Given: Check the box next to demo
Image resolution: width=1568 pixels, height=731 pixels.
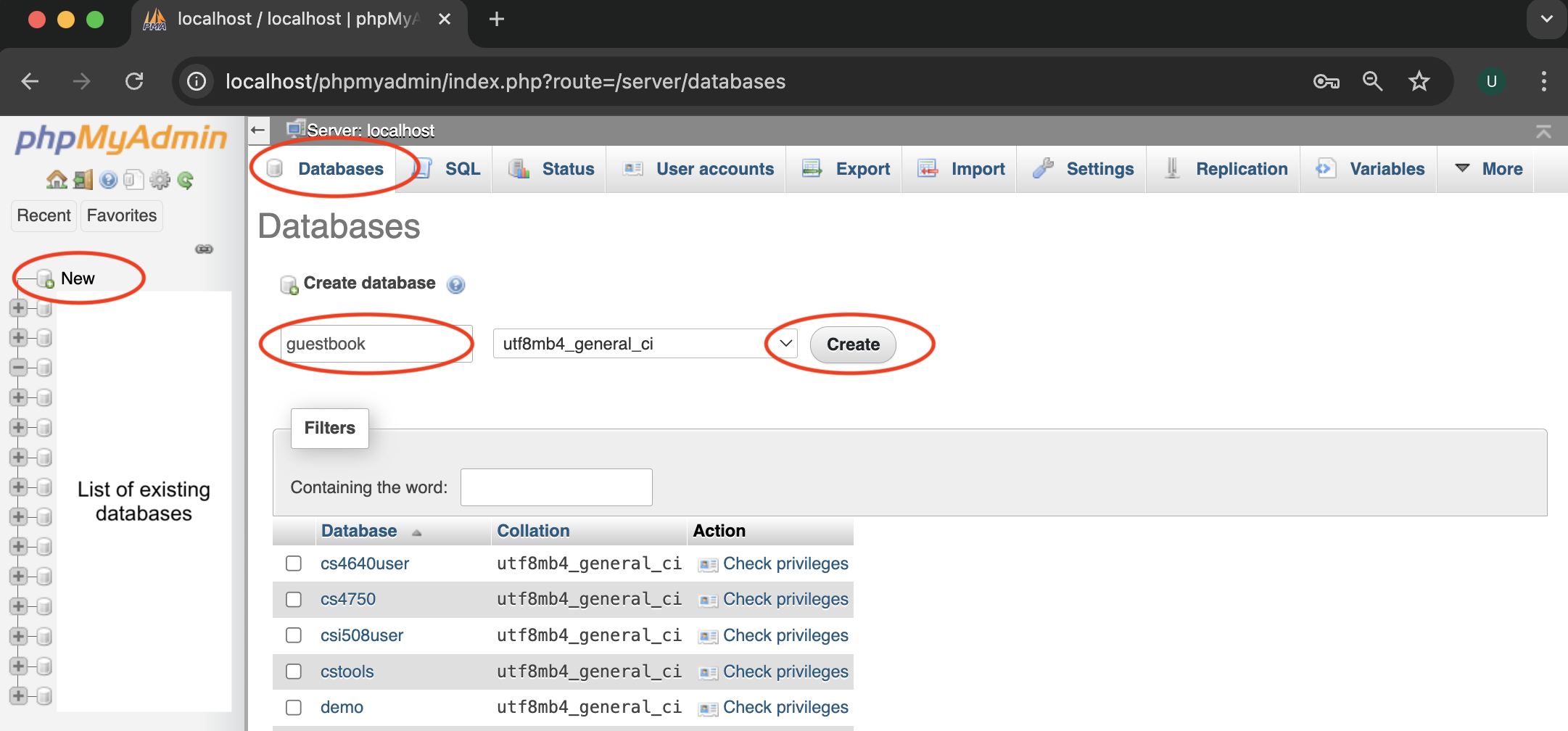Looking at the screenshot, I should [294, 707].
